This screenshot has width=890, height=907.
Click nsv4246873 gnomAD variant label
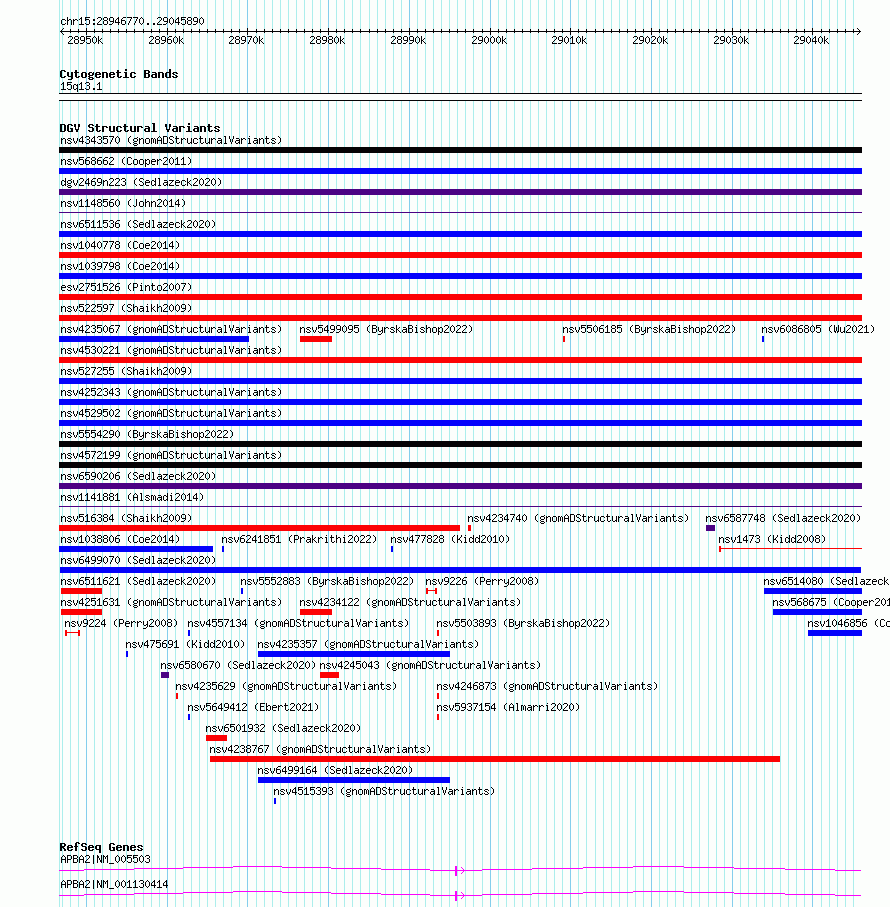547,687
